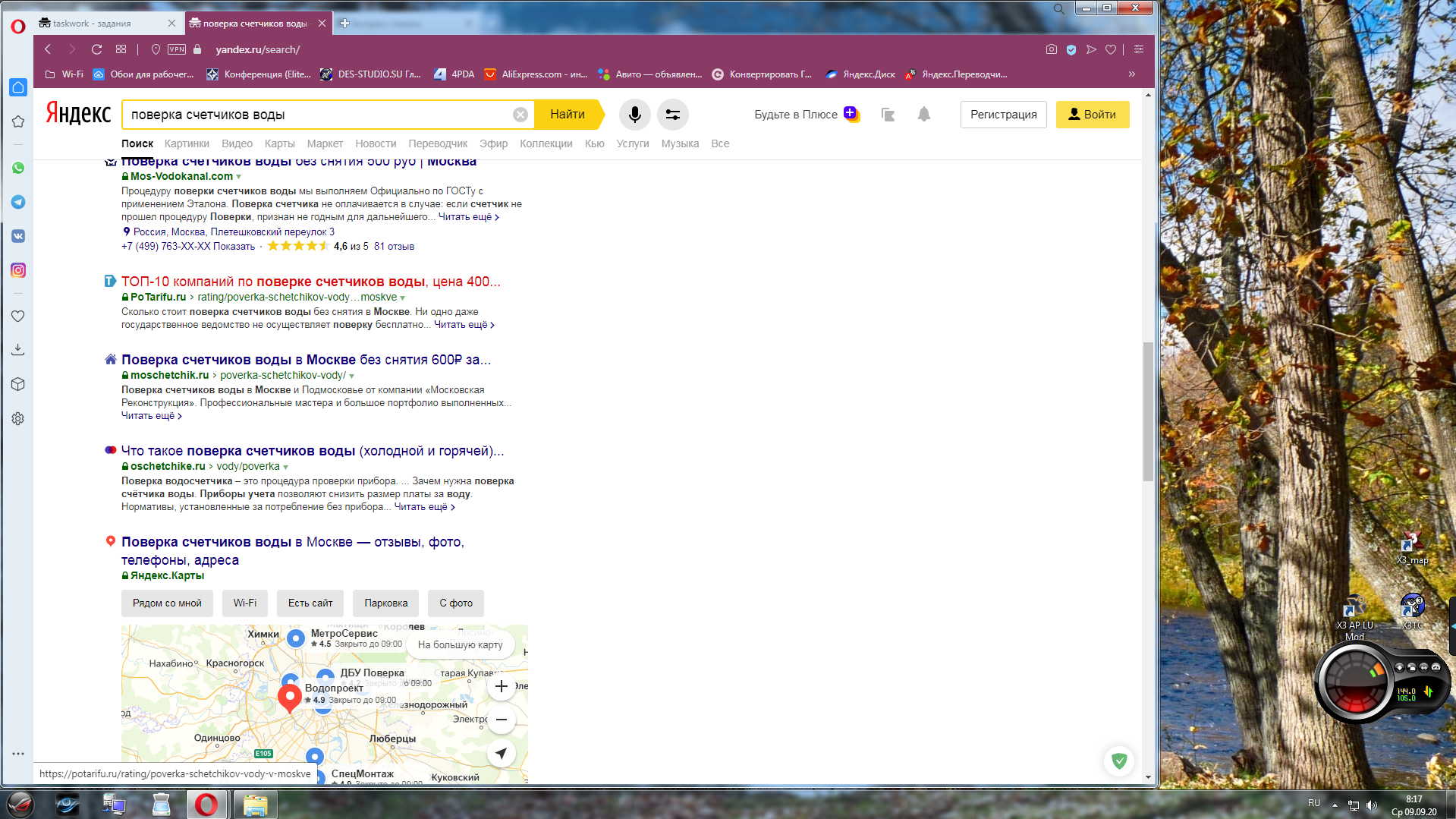This screenshot has height=819, width=1456.
Task: Switch to the Видео search tab
Action: (x=237, y=143)
